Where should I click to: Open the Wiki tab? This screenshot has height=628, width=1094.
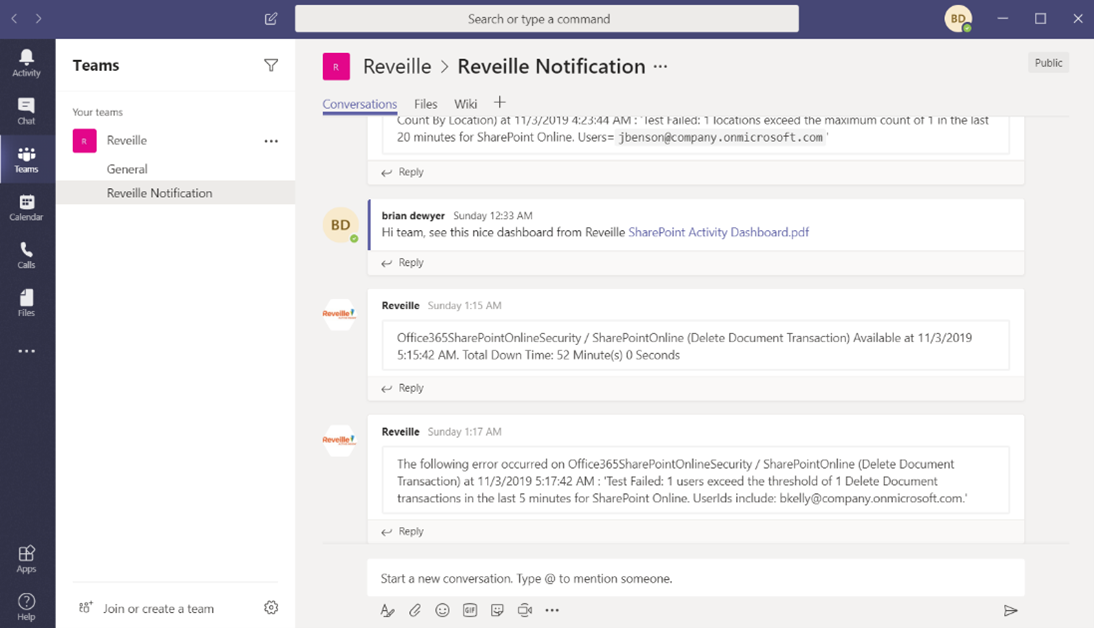coord(465,104)
